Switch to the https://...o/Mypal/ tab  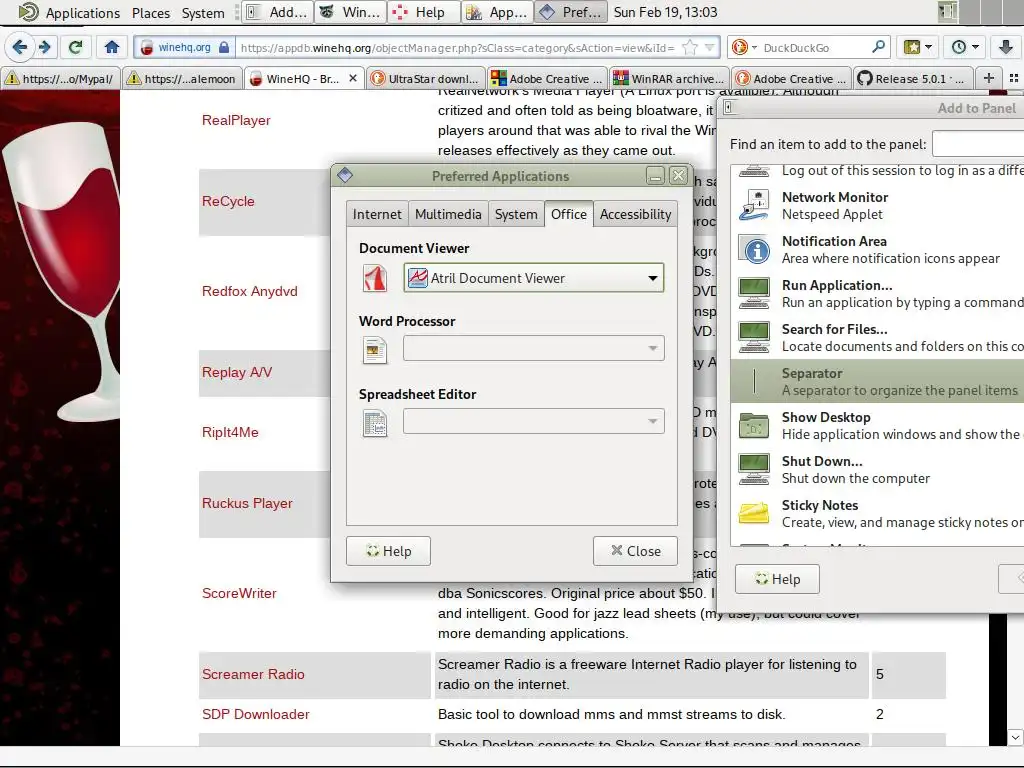point(60,78)
